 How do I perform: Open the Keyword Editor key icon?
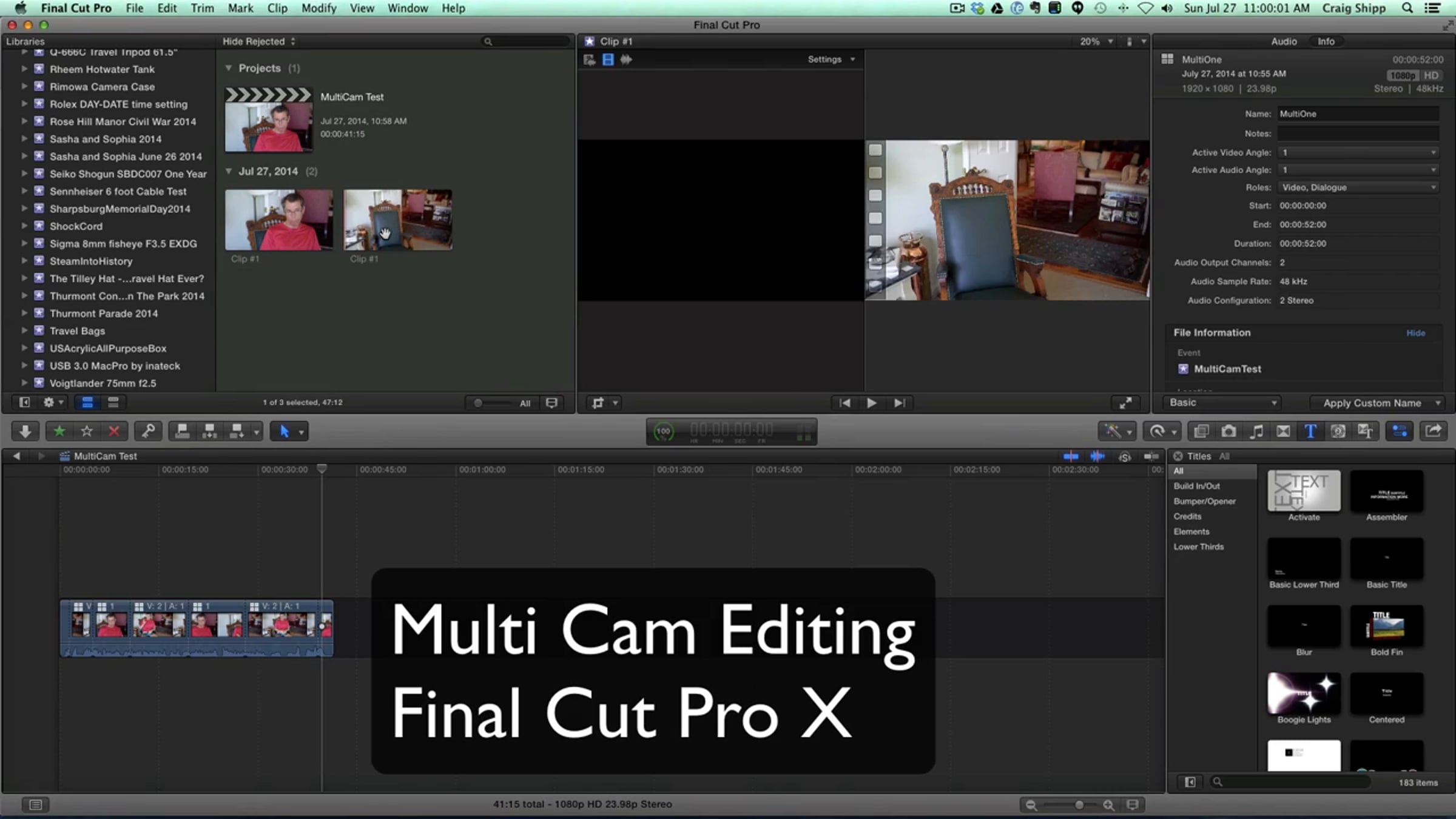[x=148, y=431]
